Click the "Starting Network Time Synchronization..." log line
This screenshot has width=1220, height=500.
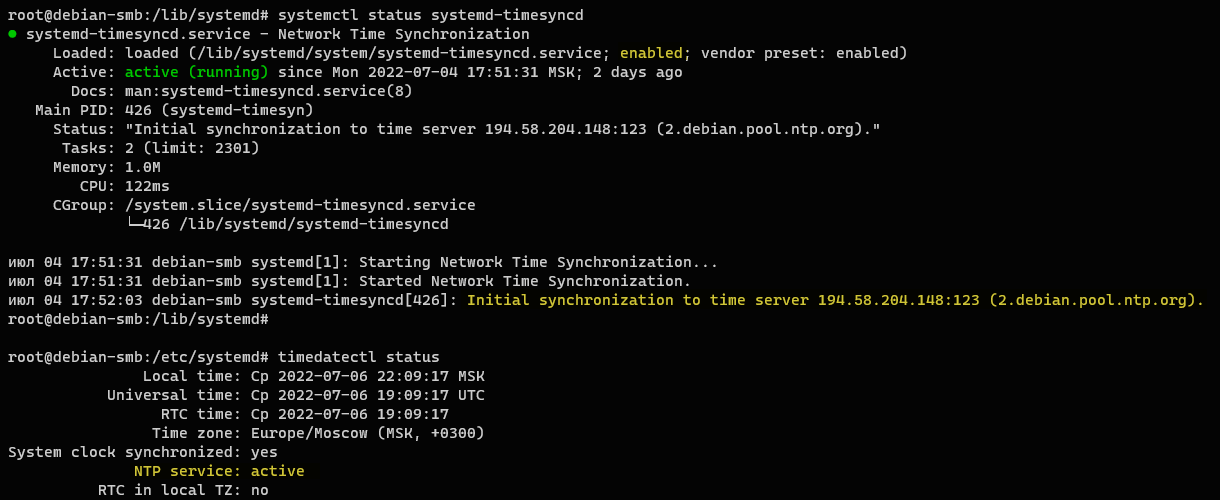click(538, 262)
